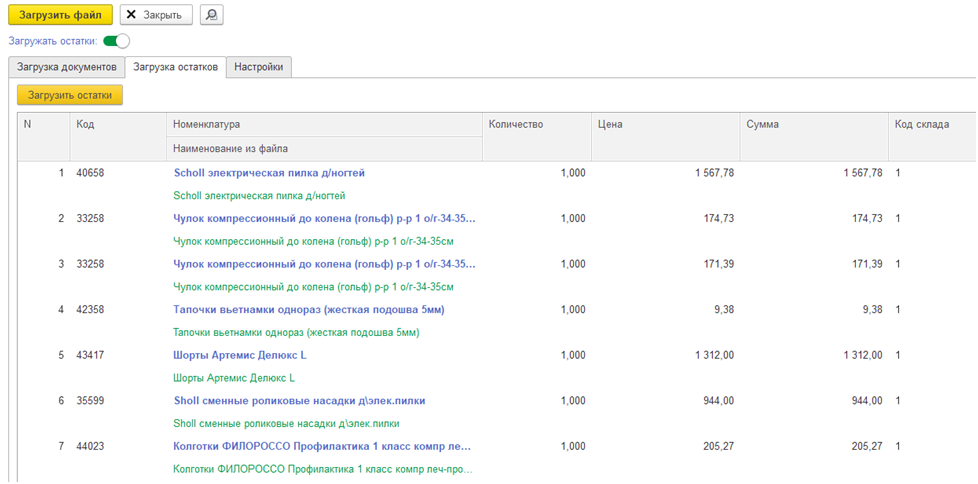Open the Чулок компрессионный link in row 2
Image resolution: width=978 pixels, height=484 pixels.
(324, 219)
